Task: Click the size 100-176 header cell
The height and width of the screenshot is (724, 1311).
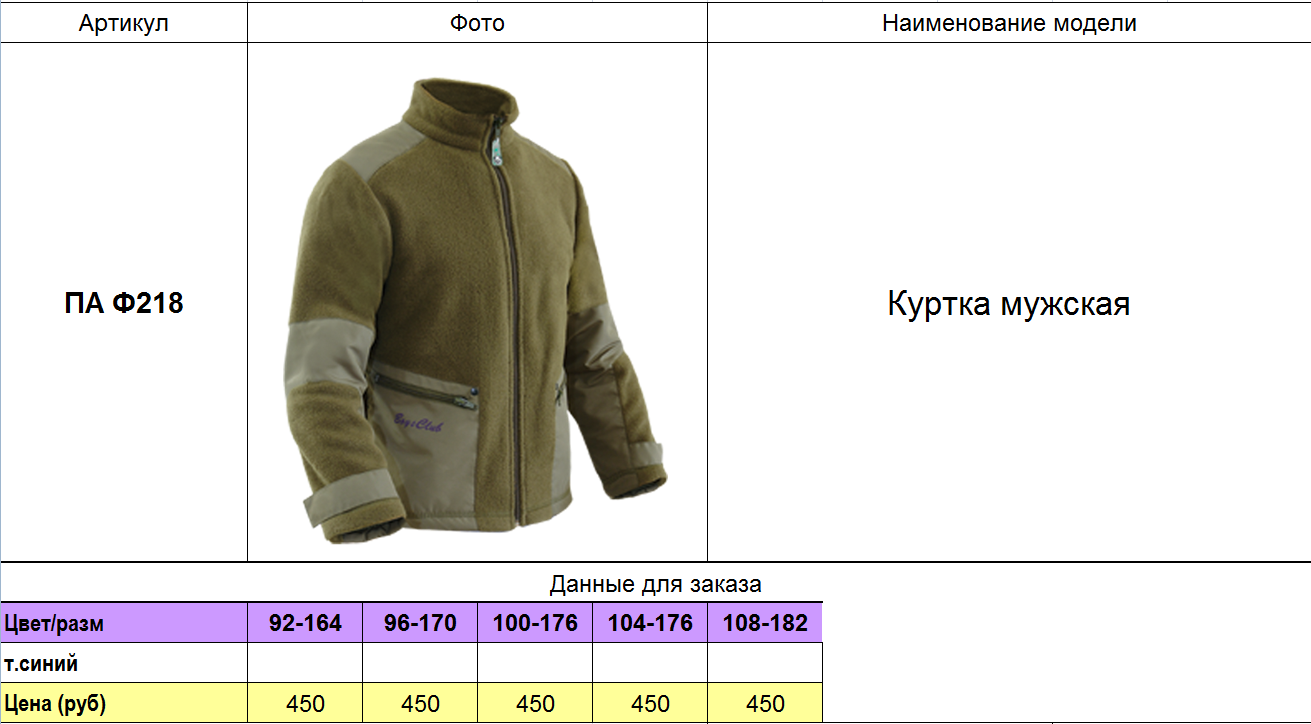Action: click(535, 623)
